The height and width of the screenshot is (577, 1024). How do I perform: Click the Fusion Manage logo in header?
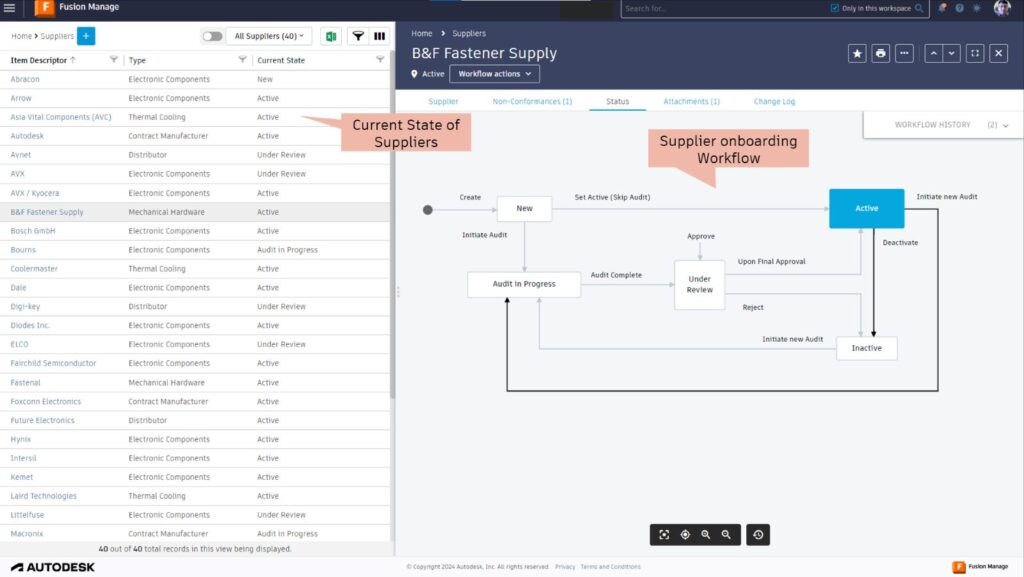(44, 8)
